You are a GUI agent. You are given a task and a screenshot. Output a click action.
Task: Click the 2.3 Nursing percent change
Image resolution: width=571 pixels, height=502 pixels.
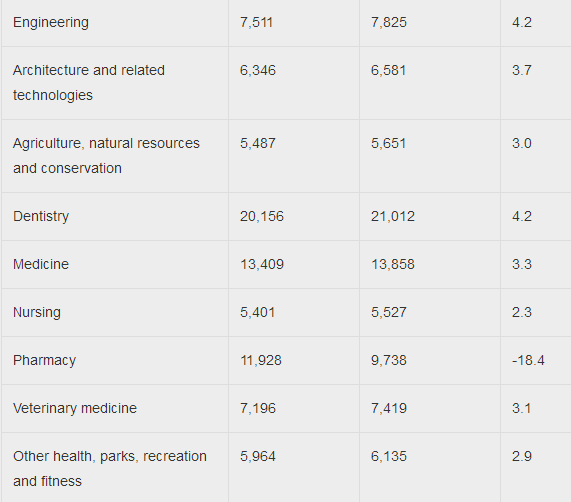click(522, 312)
